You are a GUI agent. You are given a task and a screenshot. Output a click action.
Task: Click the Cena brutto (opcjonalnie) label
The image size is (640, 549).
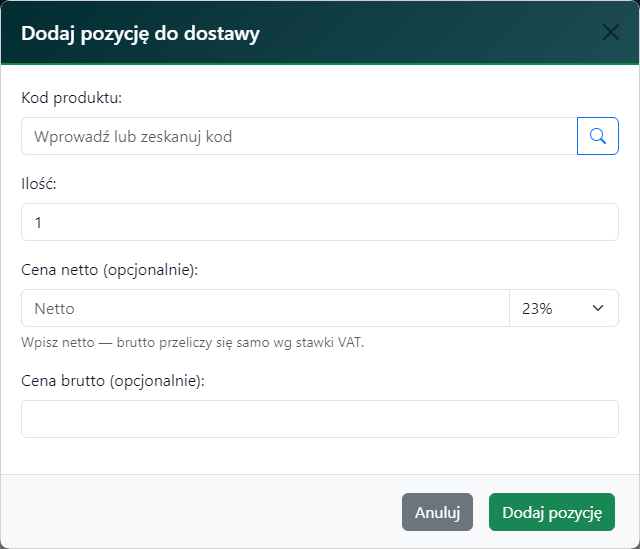[113, 381]
